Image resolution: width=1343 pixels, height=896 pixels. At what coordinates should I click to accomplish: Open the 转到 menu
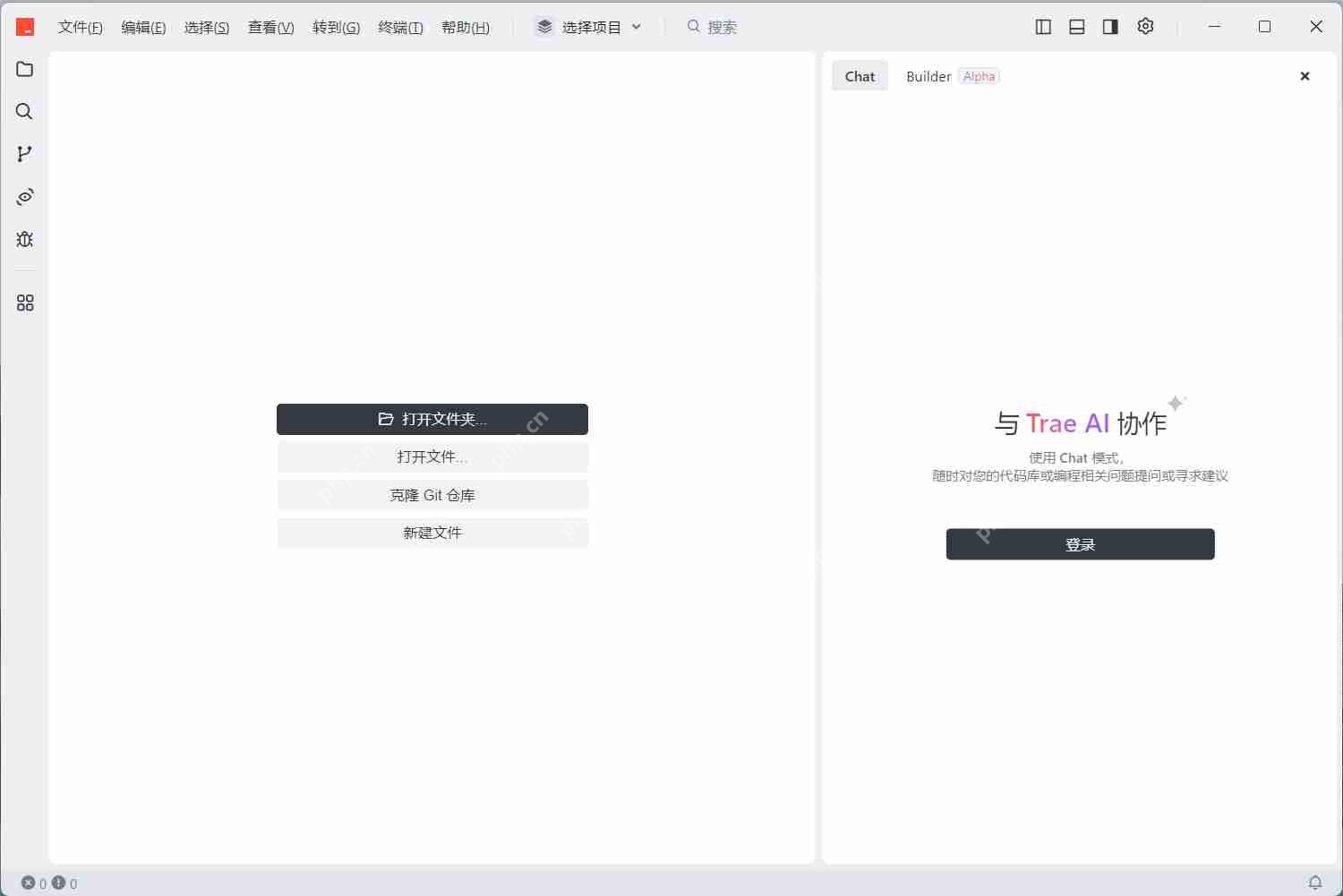coord(336,27)
